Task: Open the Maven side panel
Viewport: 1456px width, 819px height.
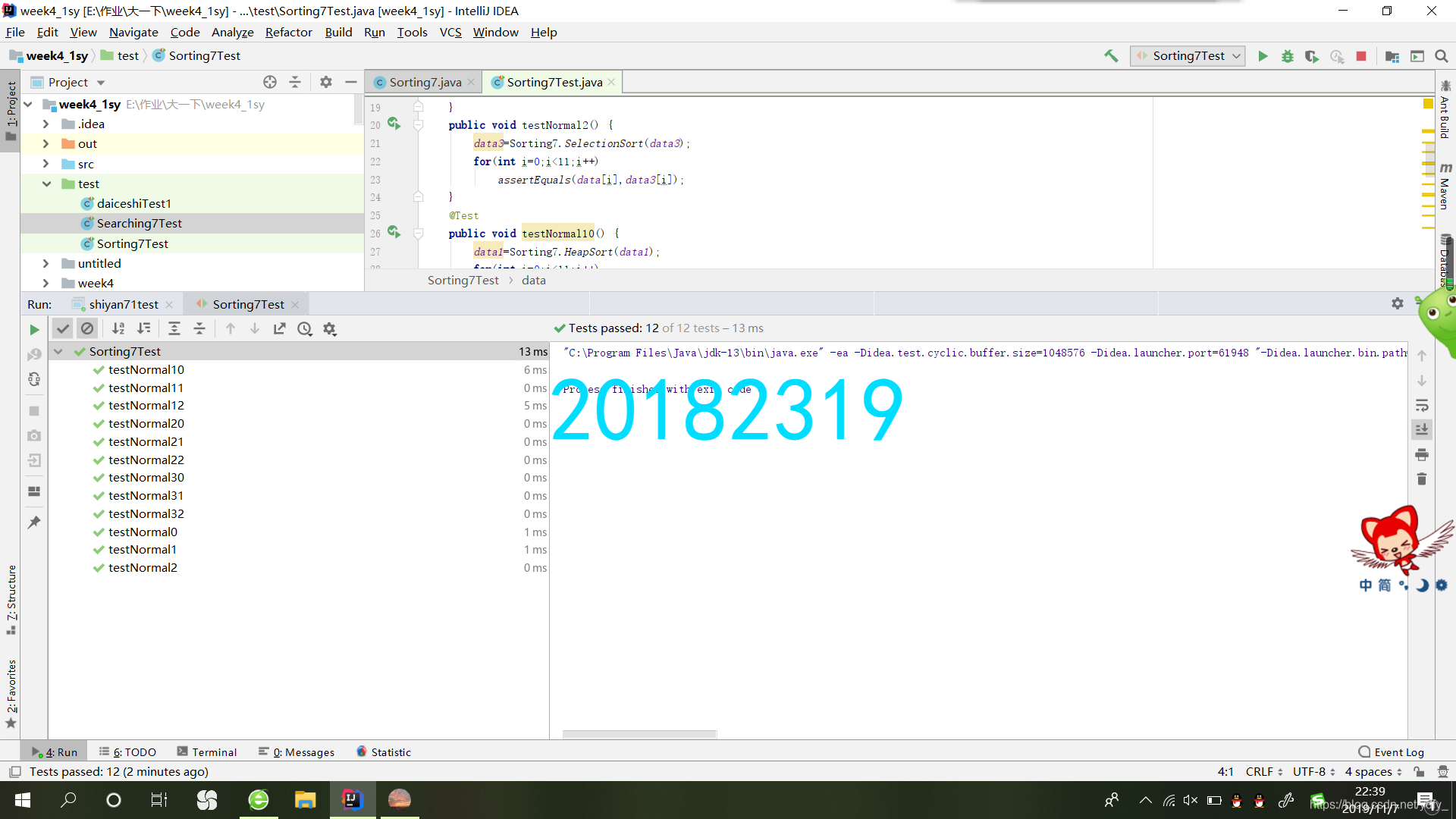Action: click(x=1445, y=186)
